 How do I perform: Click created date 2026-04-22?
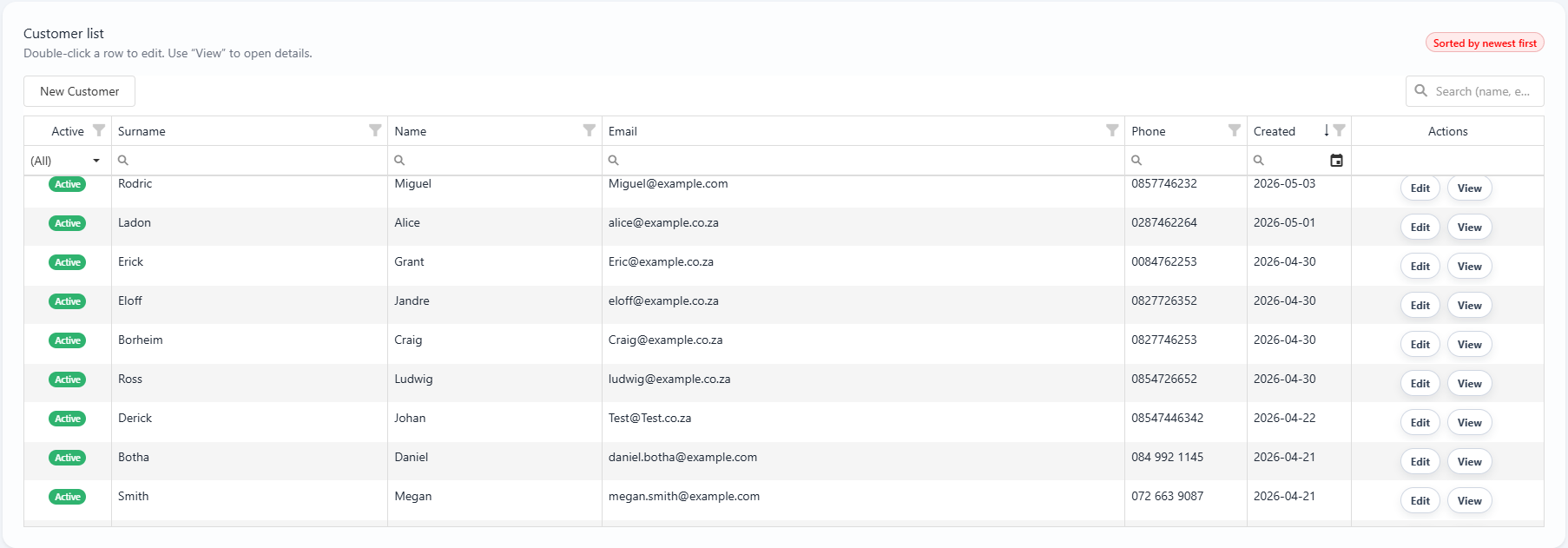(x=1284, y=419)
